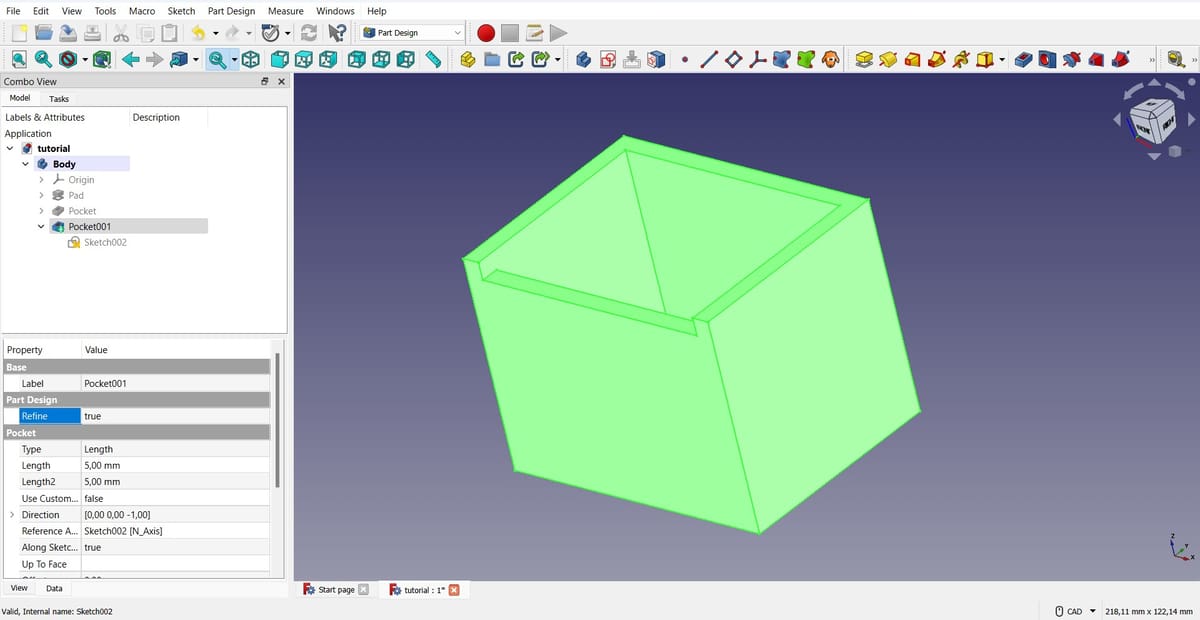Toggle Use Custom vector value false
This screenshot has width=1200, height=620.
[175, 498]
